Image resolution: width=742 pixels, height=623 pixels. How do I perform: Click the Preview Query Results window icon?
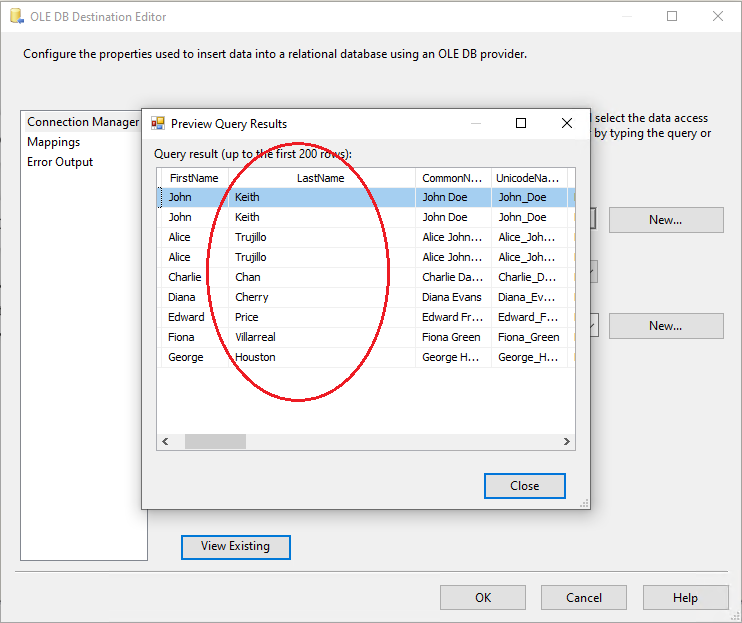[157, 124]
